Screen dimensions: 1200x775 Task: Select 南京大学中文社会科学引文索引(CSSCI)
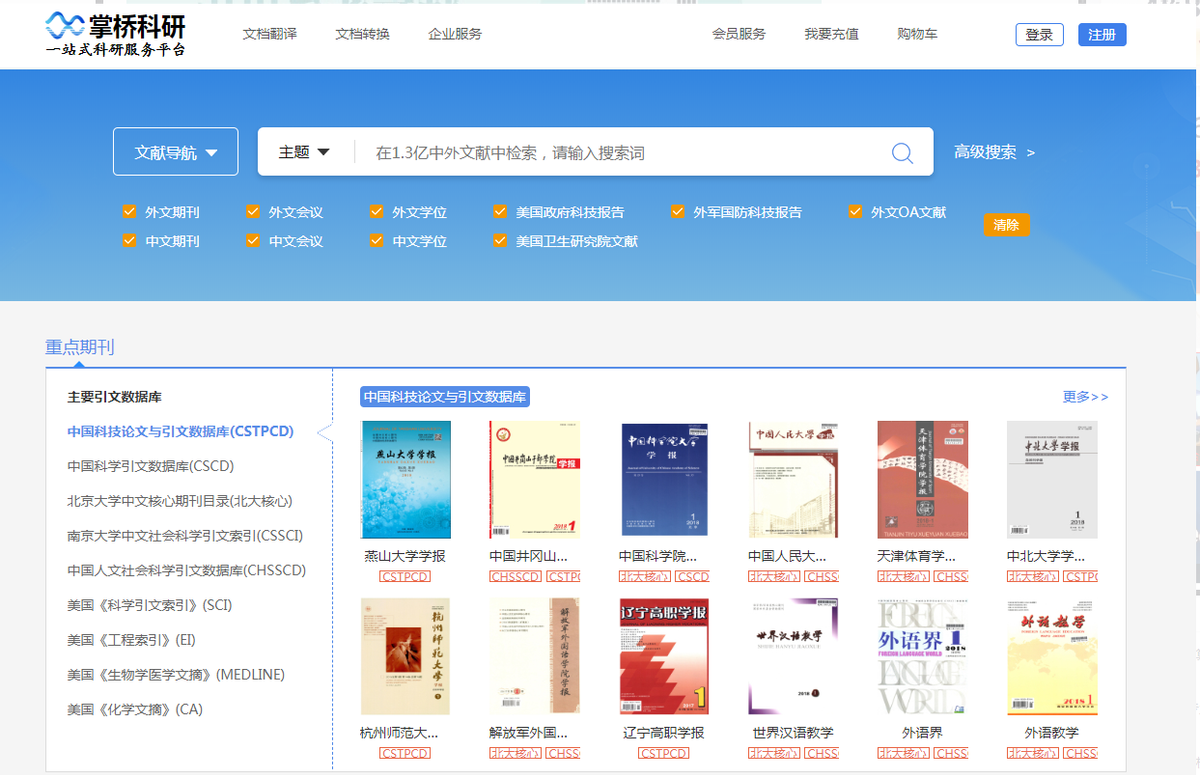point(185,536)
